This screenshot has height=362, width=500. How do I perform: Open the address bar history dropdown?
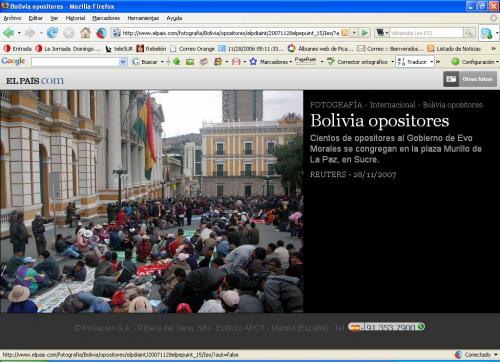(x=354, y=33)
